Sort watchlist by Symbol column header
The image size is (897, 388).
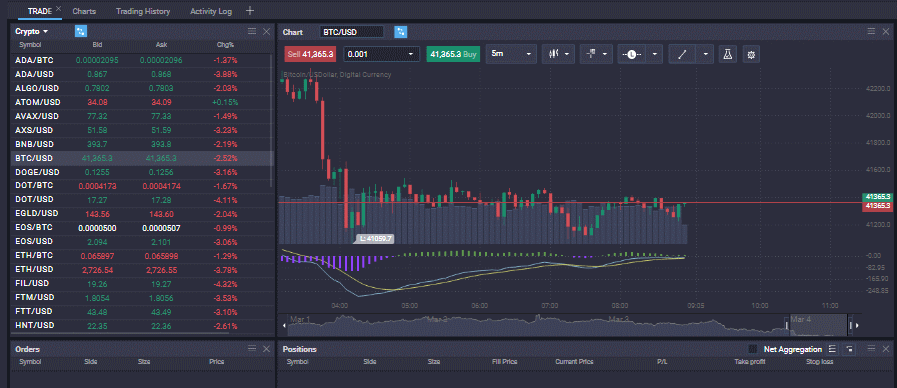(30, 45)
